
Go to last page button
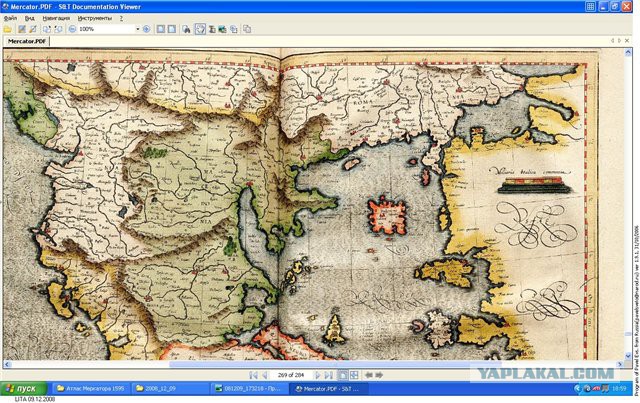pos(328,375)
